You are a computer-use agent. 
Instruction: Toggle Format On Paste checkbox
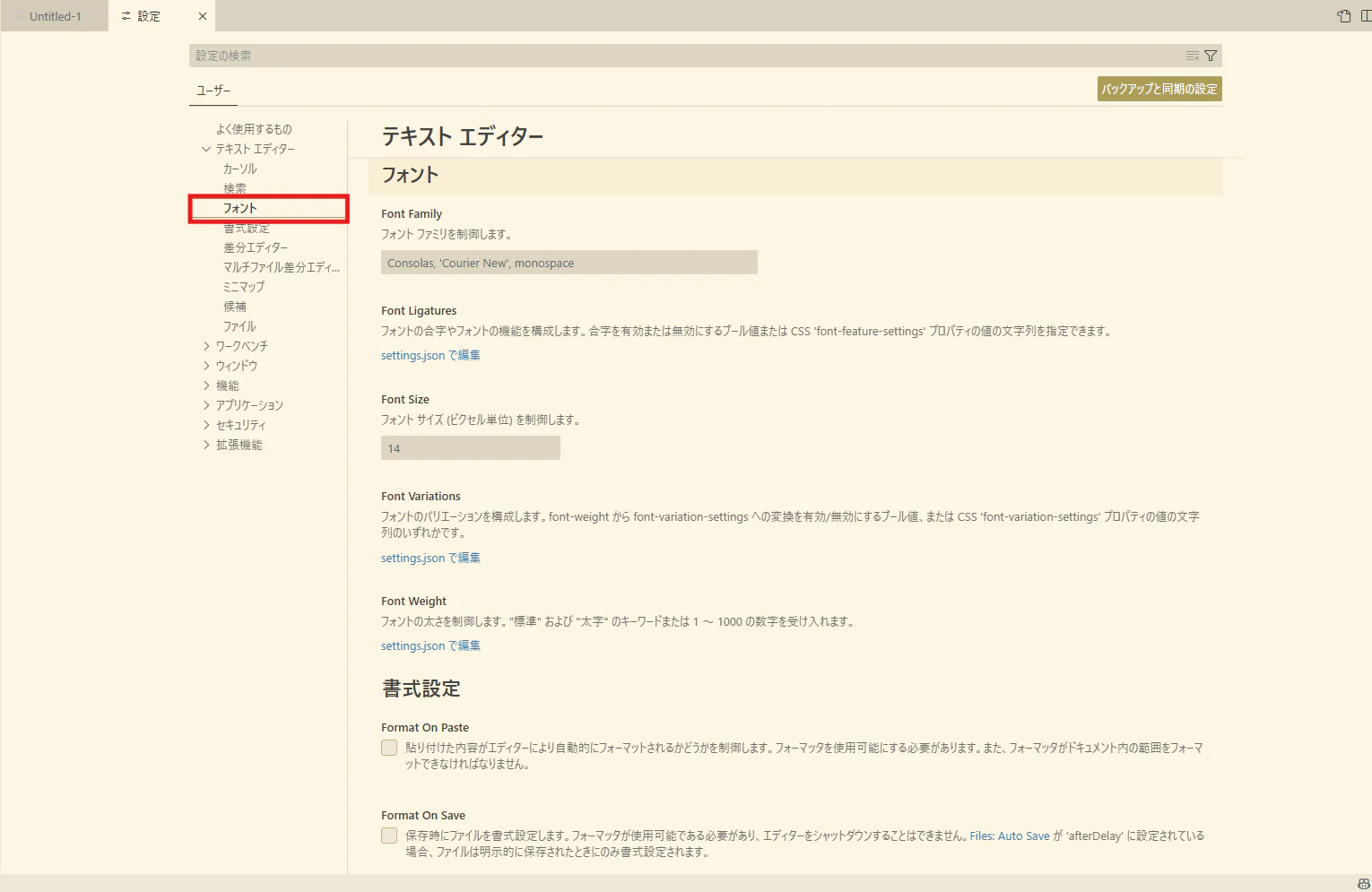pyautogui.click(x=389, y=748)
